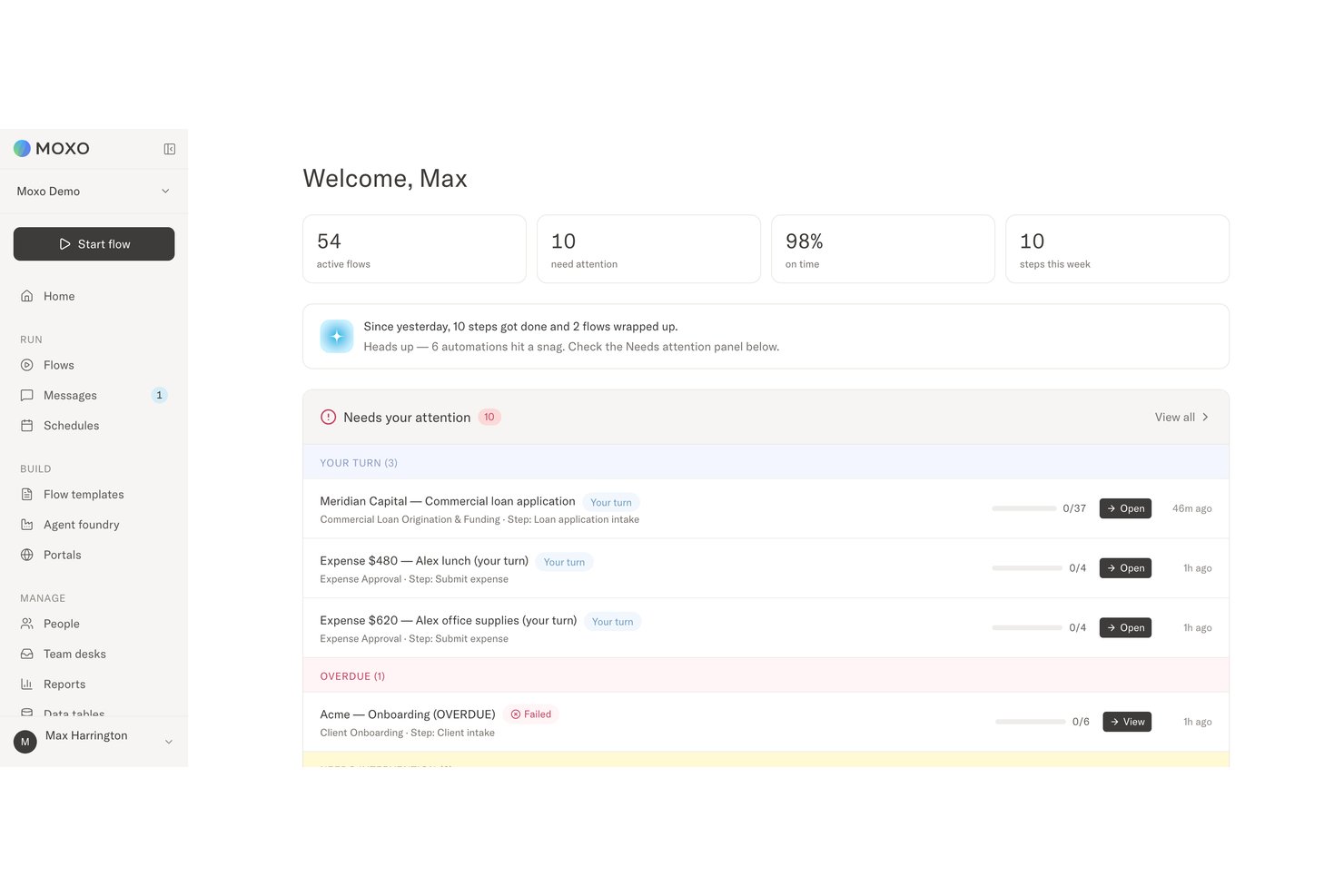Open Portals in the sidebar
Image resolution: width=1344 pixels, height=896 pixels.
(x=94, y=555)
